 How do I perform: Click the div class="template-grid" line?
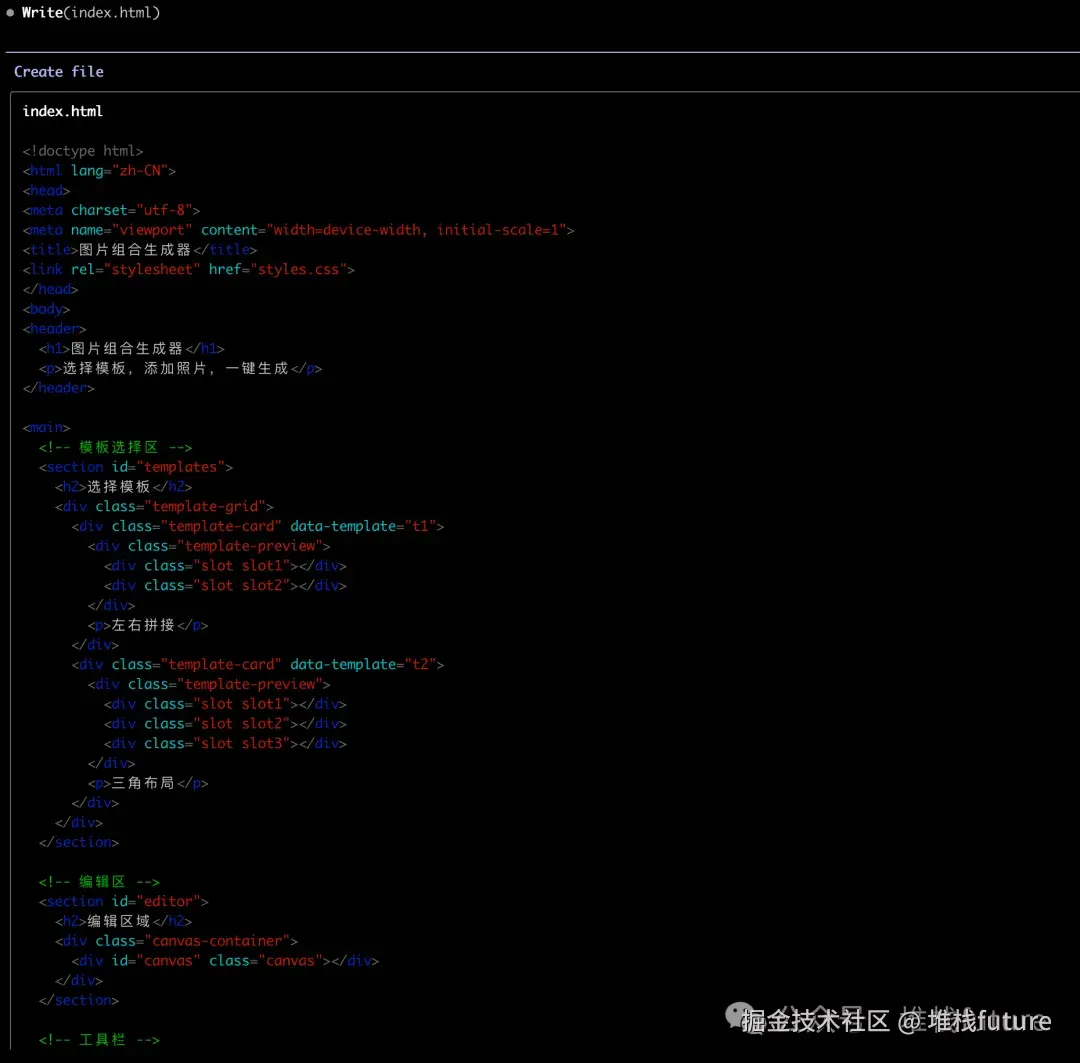[x=164, y=506]
